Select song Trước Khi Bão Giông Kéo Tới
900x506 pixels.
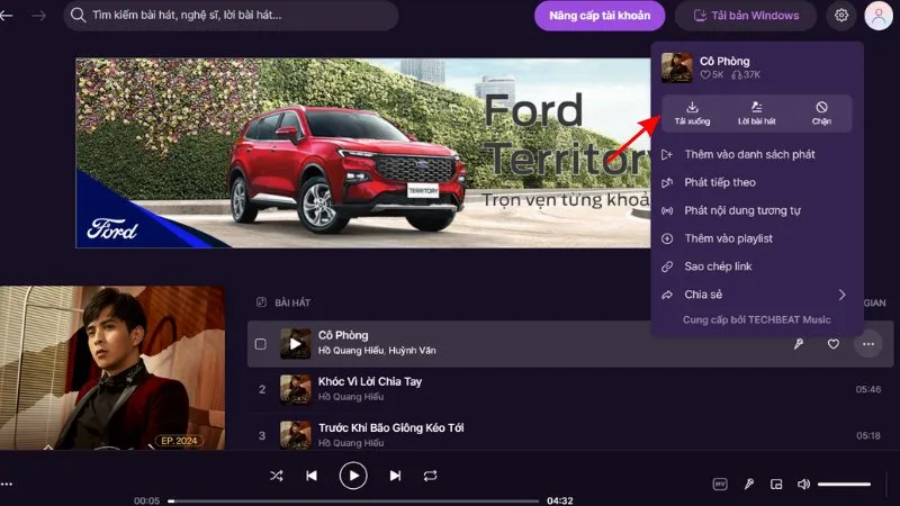pos(391,428)
